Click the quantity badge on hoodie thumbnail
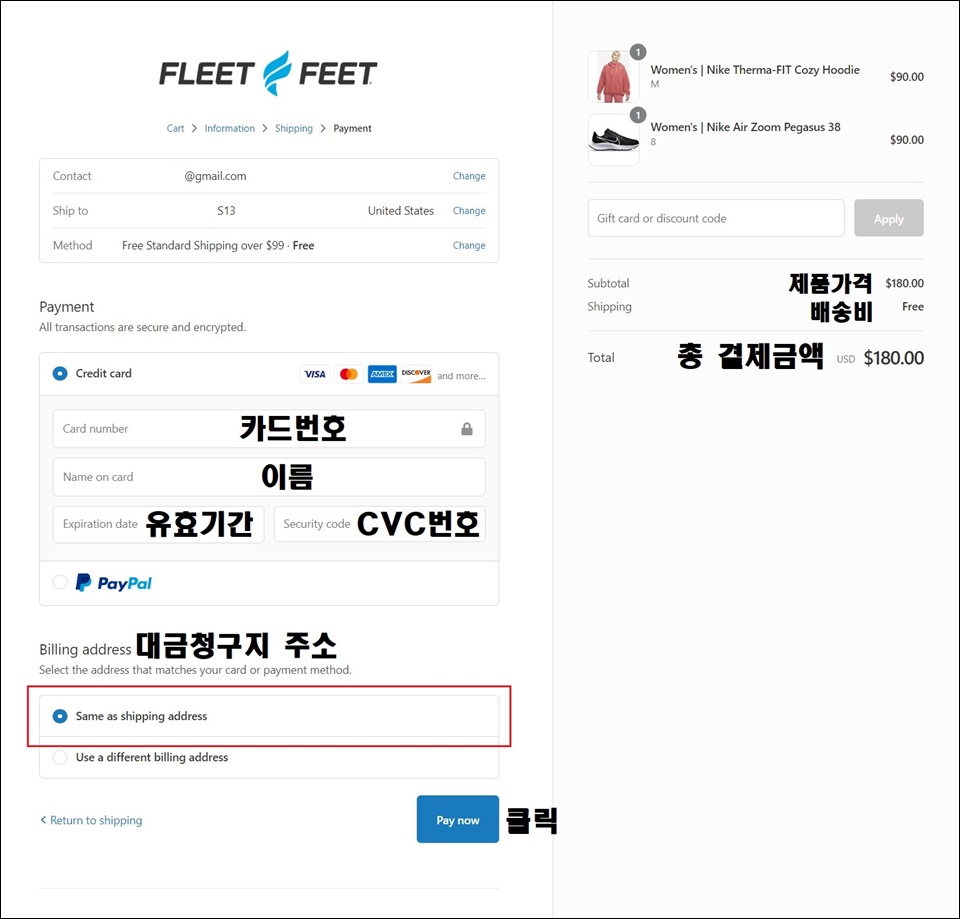The height and width of the screenshot is (919, 960). click(x=638, y=52)
